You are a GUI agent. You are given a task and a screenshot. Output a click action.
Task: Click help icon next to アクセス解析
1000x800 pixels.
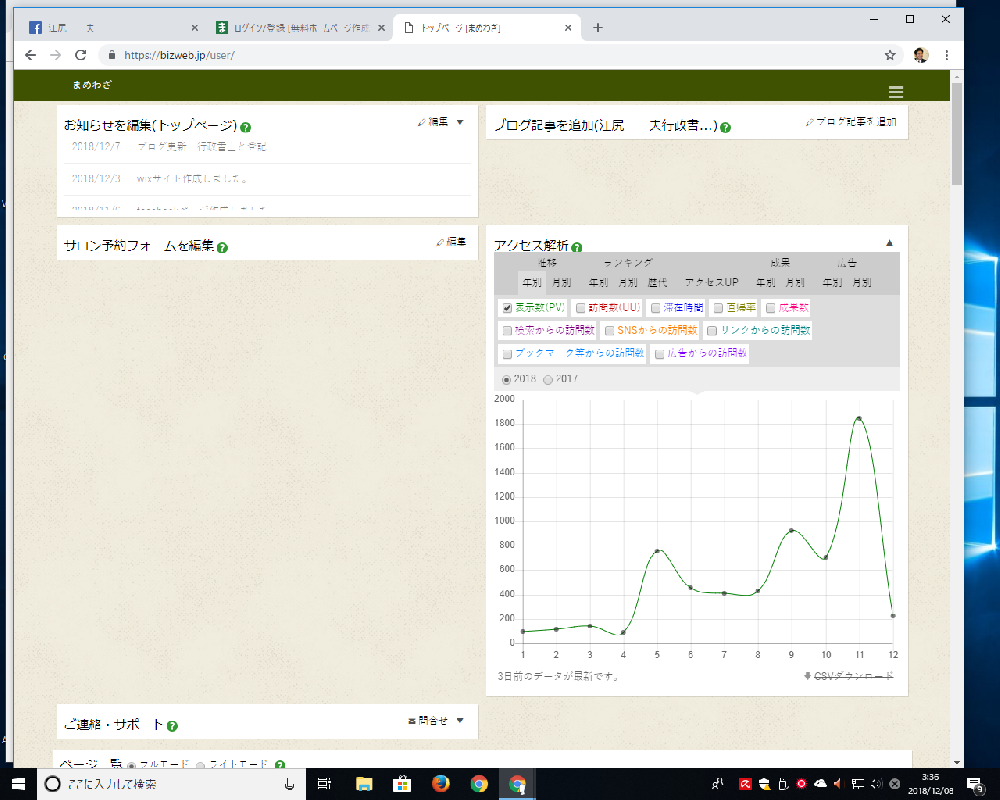coord(577,247)
